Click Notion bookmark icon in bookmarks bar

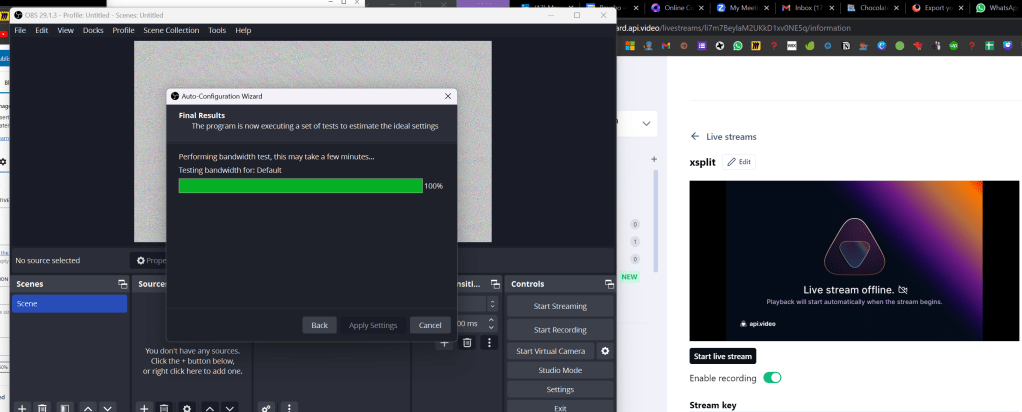845,46
